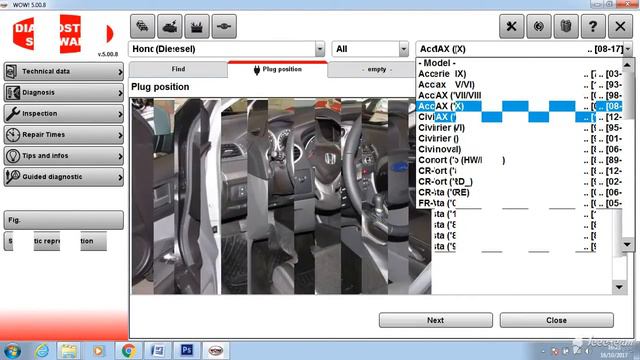Click the model list scroll-down arrow
This screenshot has height=360, width=640.
click(627, 244)
